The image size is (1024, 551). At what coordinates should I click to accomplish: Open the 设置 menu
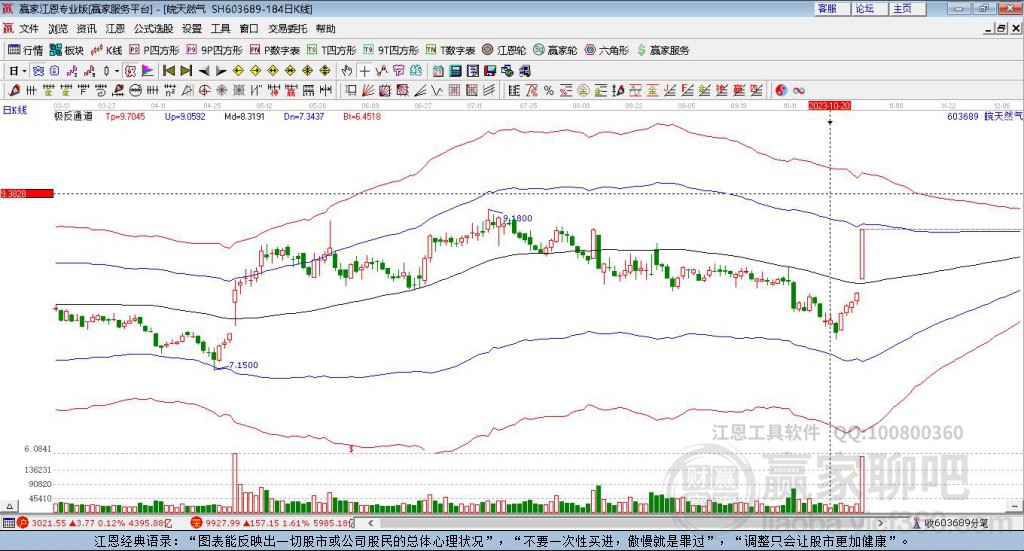click(192, 29)
